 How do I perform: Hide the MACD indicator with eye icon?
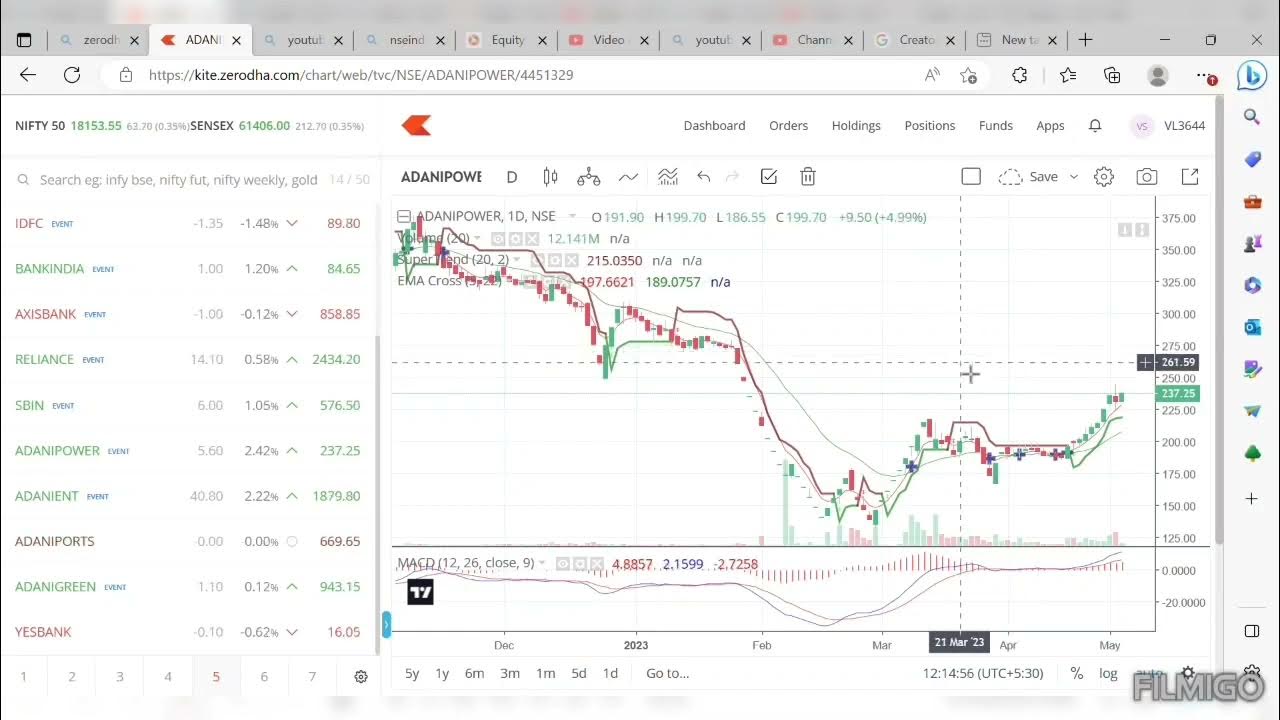click(562, 563)
